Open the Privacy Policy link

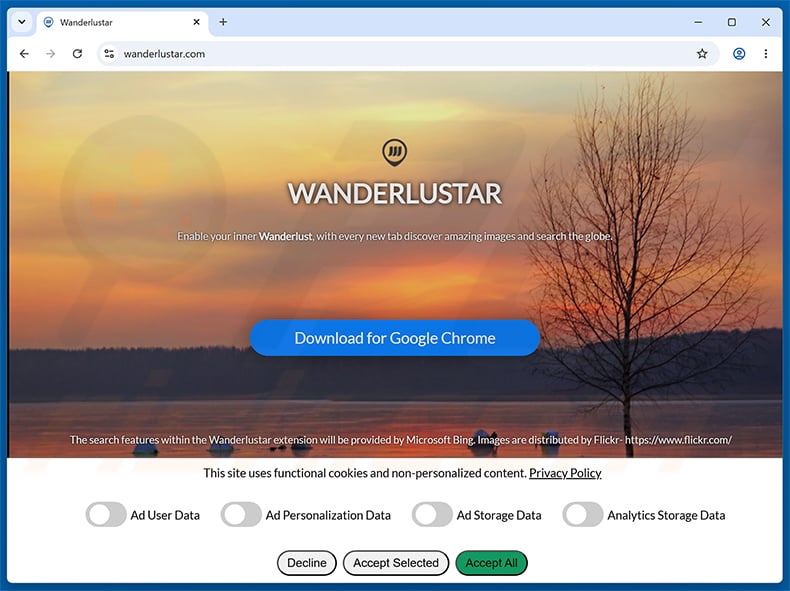565,473
